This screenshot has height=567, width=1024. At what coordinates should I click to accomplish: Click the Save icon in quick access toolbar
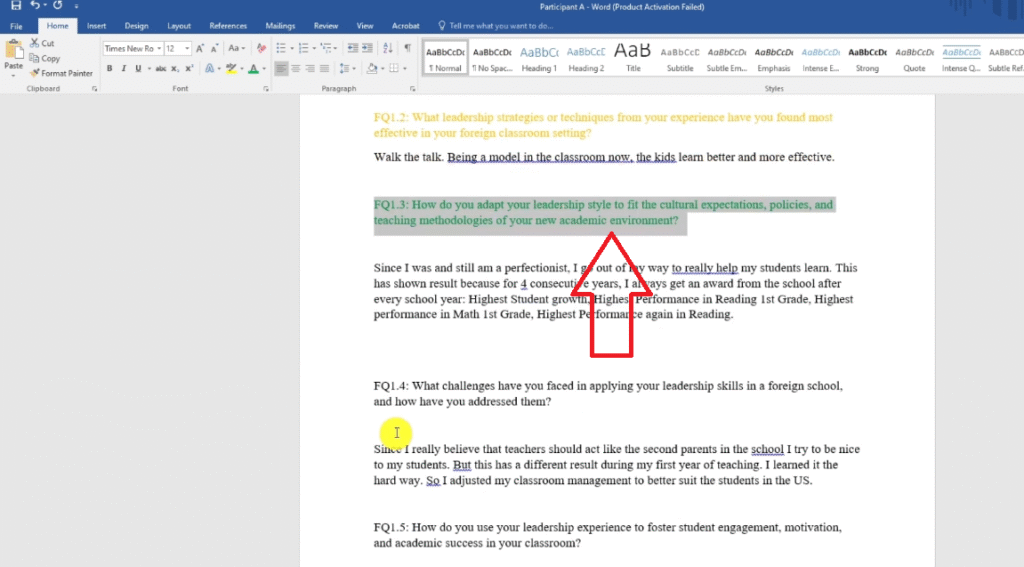click(x=15, y=6)
